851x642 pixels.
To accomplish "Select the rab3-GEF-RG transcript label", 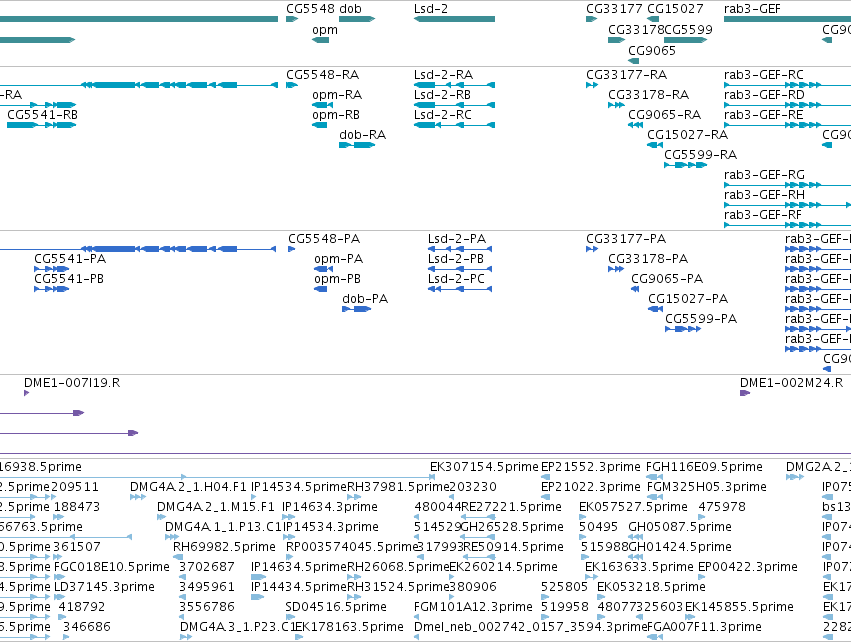I will click(764, 175).
